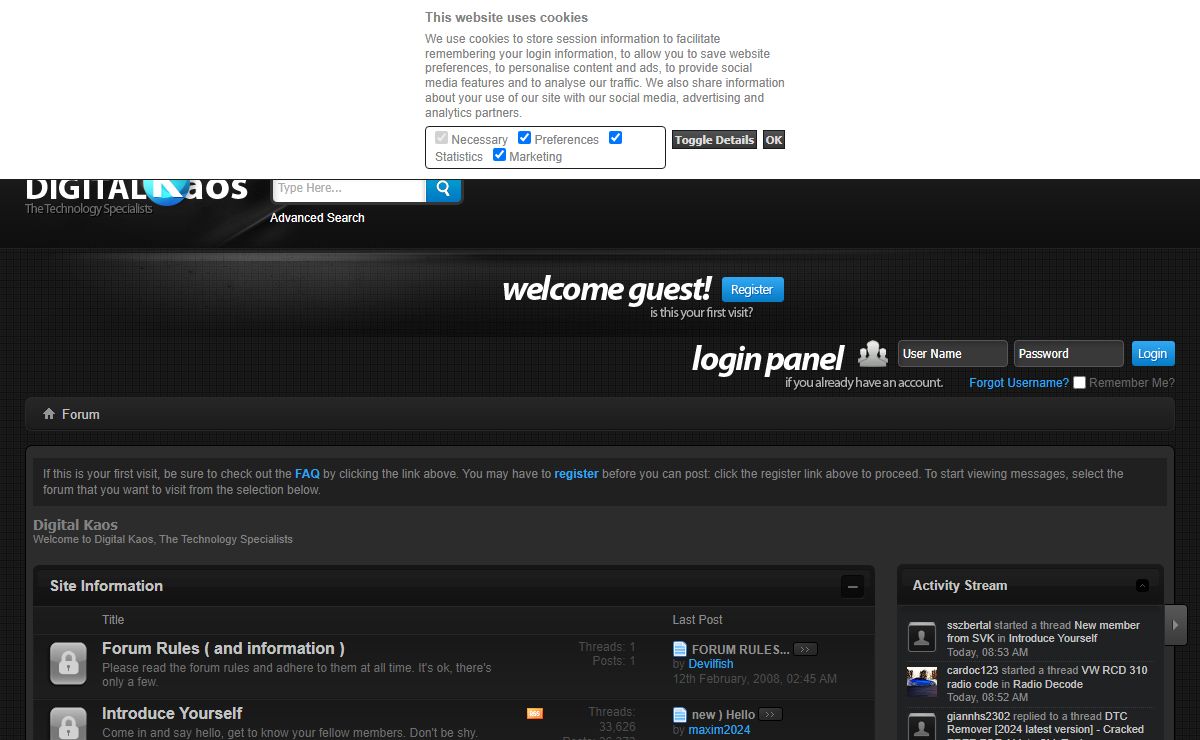The width and height of the screenshot is (1200, 740).
Task: Click the Introduce Yourself padlock forum icon
Action: (x=67, y=723)
